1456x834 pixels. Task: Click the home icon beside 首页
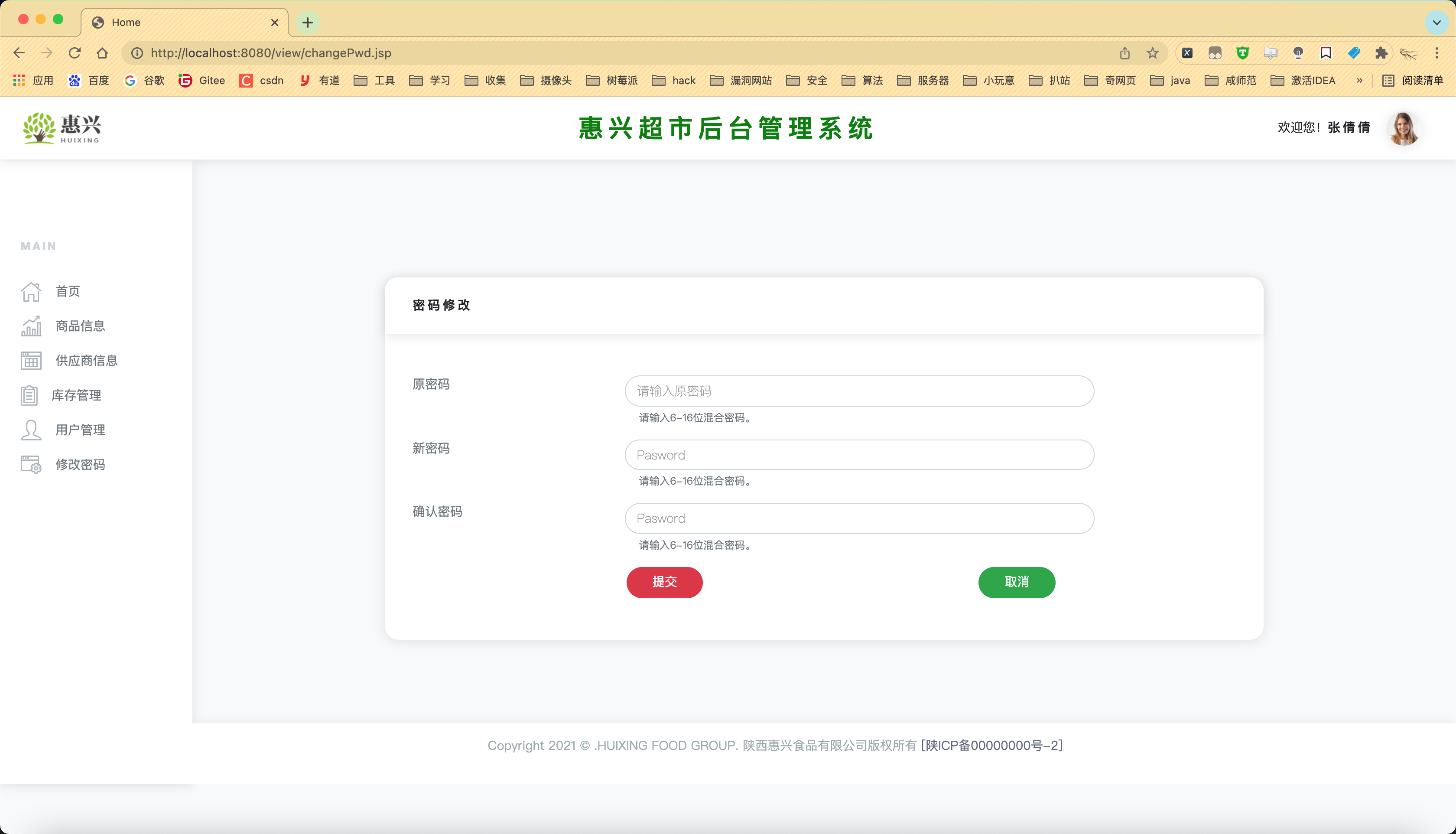31,292
